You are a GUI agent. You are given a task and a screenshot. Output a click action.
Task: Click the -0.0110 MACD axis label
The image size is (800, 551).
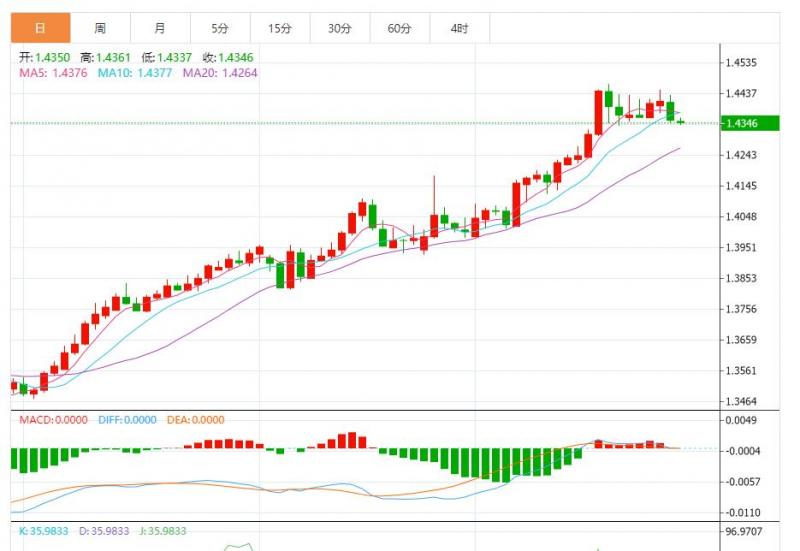coord(742,512)
